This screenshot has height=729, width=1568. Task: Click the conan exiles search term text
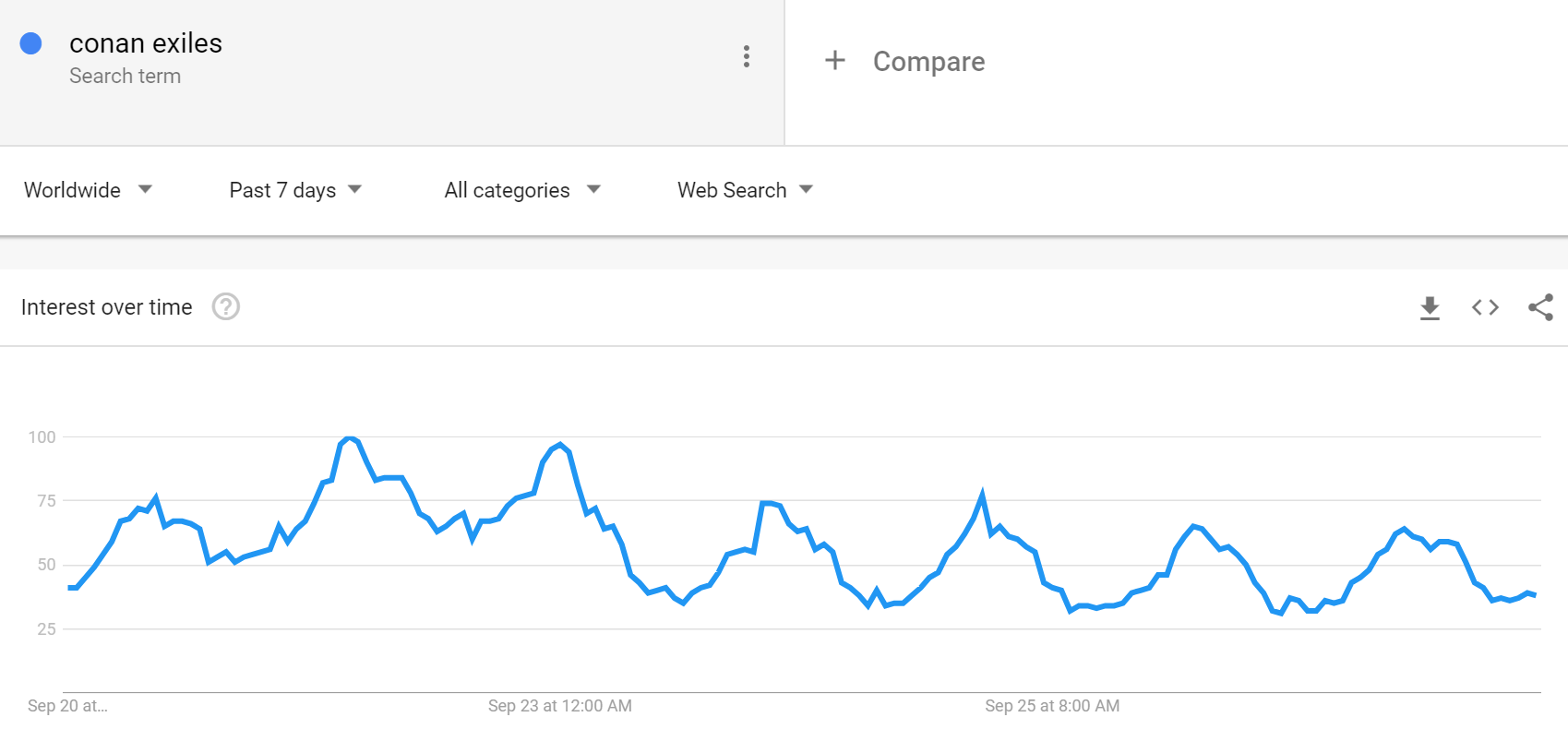pyautogui.click(x=146, y=43)
